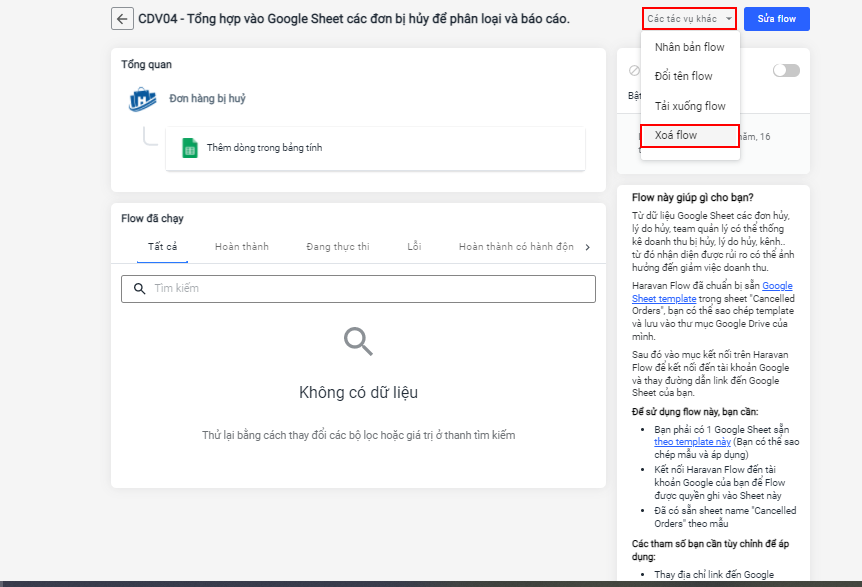Click the Haravan order cancelled trigger icon

(143, 99)
